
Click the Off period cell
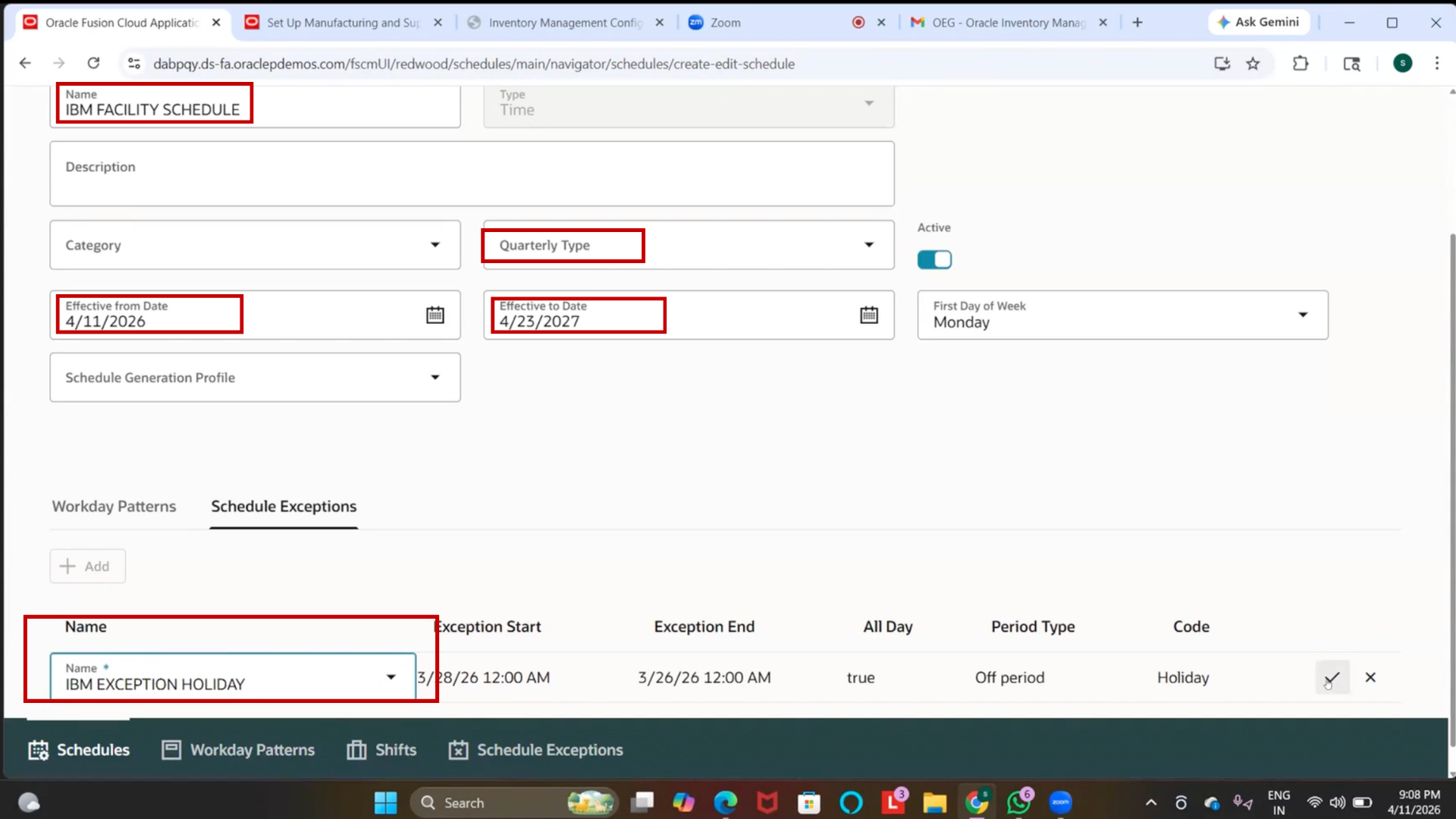(1009, 677)
